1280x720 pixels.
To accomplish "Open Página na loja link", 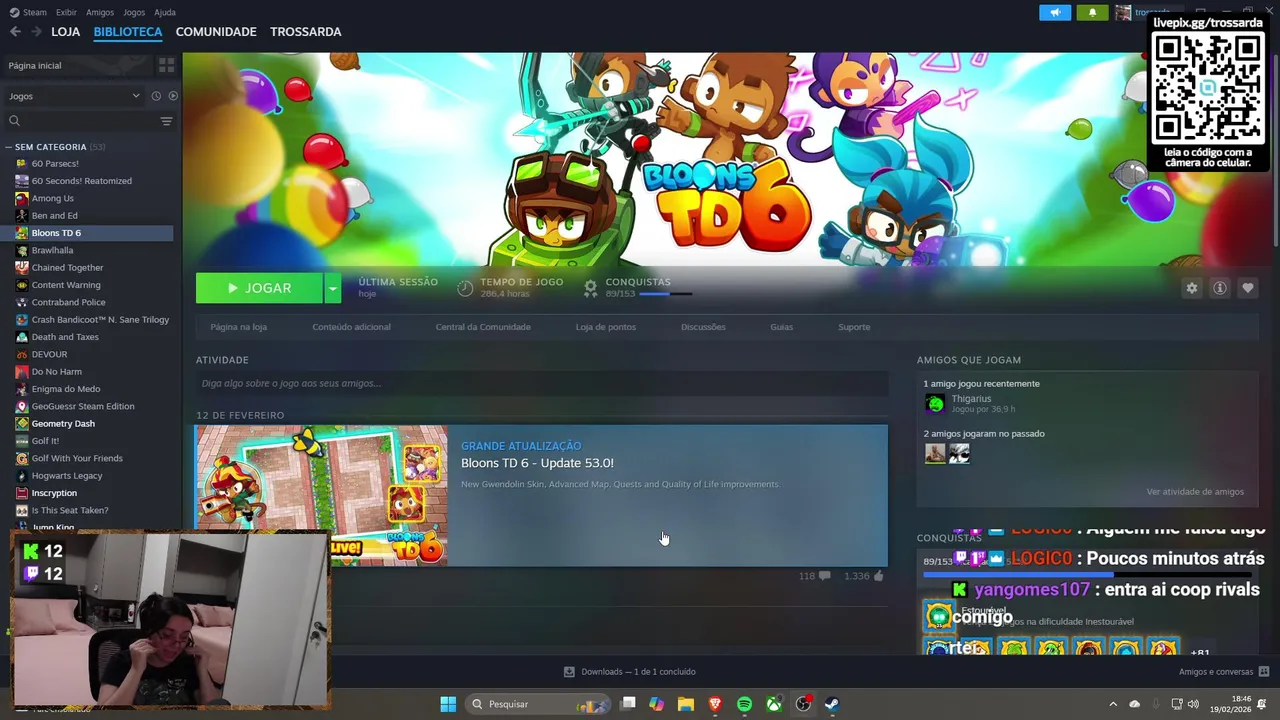I will tap(239, 327).
